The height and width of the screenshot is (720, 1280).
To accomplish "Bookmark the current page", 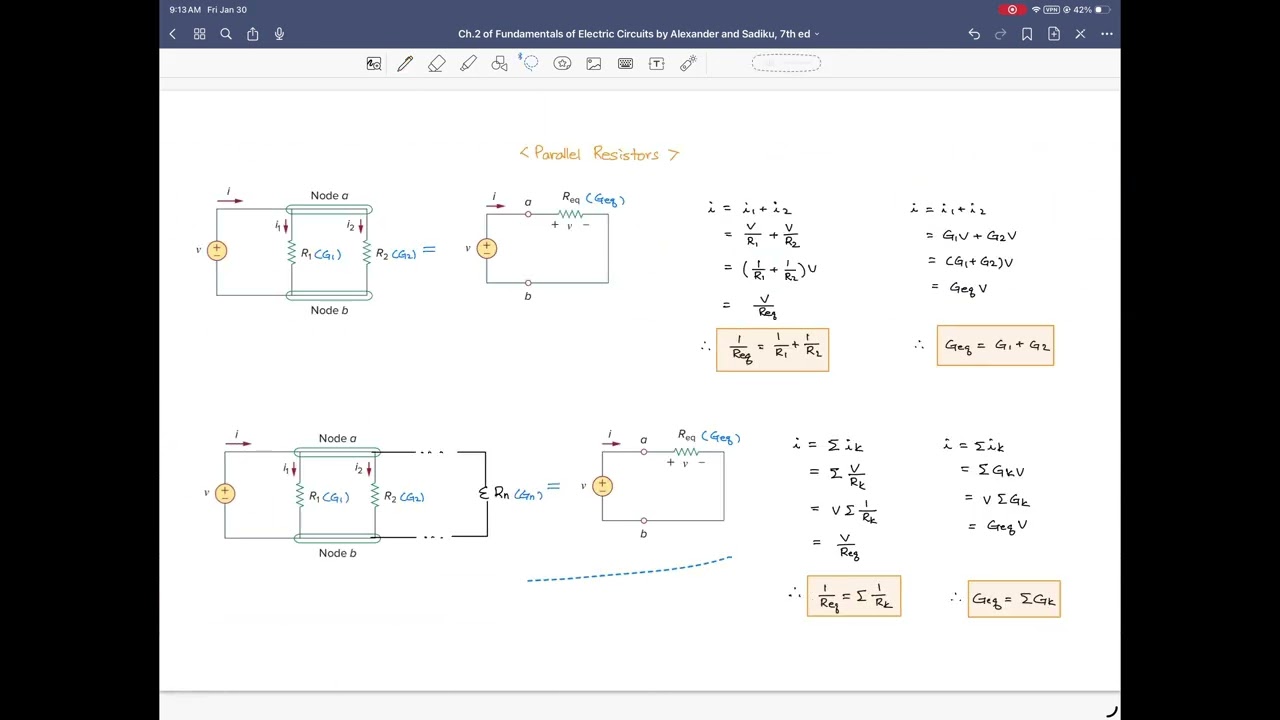I will (x=1027, y=34).
